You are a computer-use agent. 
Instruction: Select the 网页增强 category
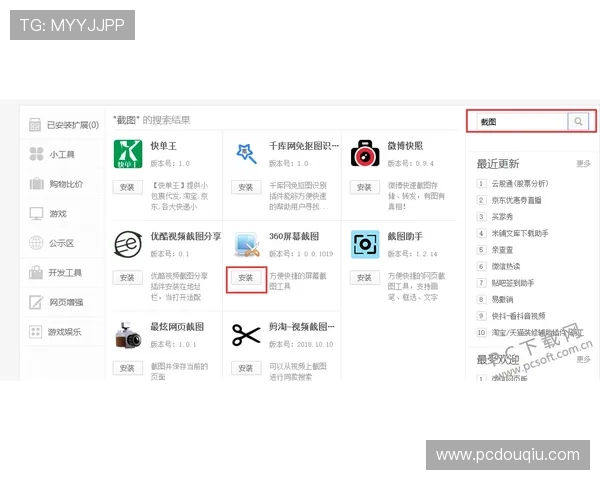click(66, 302)
